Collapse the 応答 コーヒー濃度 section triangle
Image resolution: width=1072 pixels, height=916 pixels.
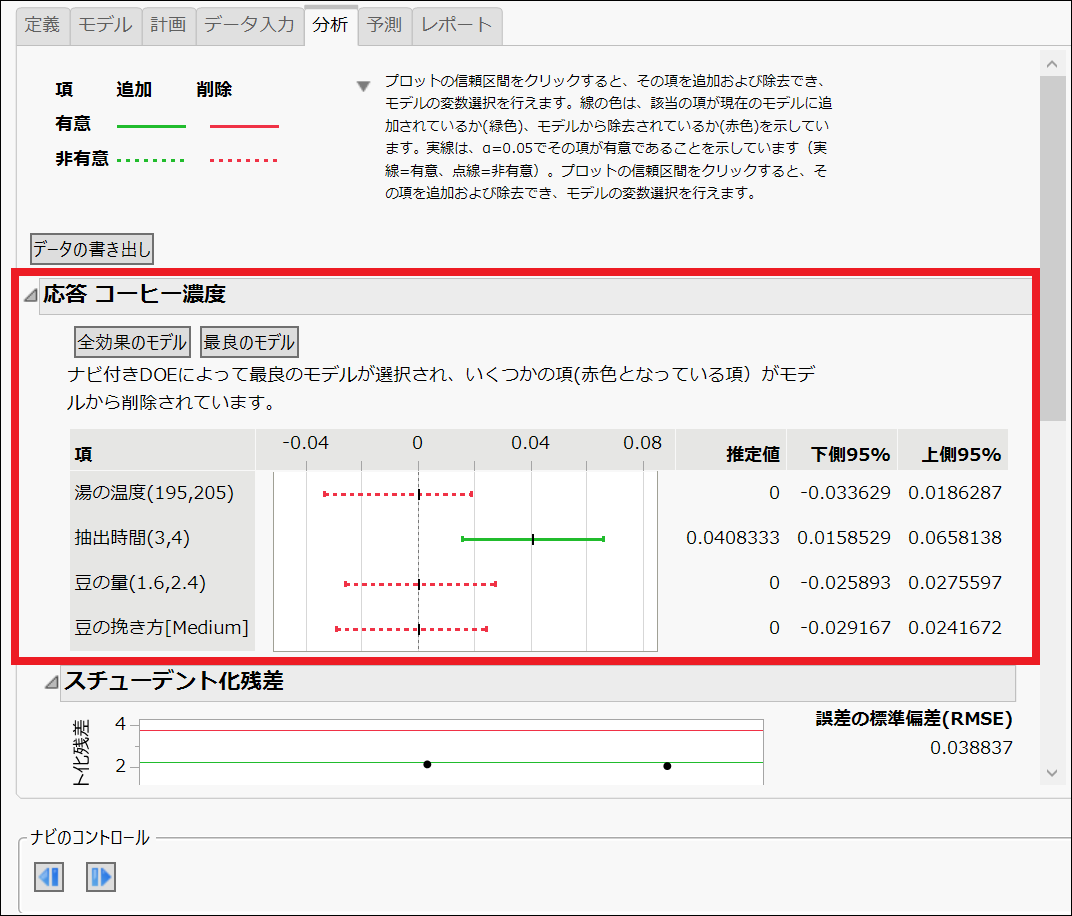tap(28, 295)
